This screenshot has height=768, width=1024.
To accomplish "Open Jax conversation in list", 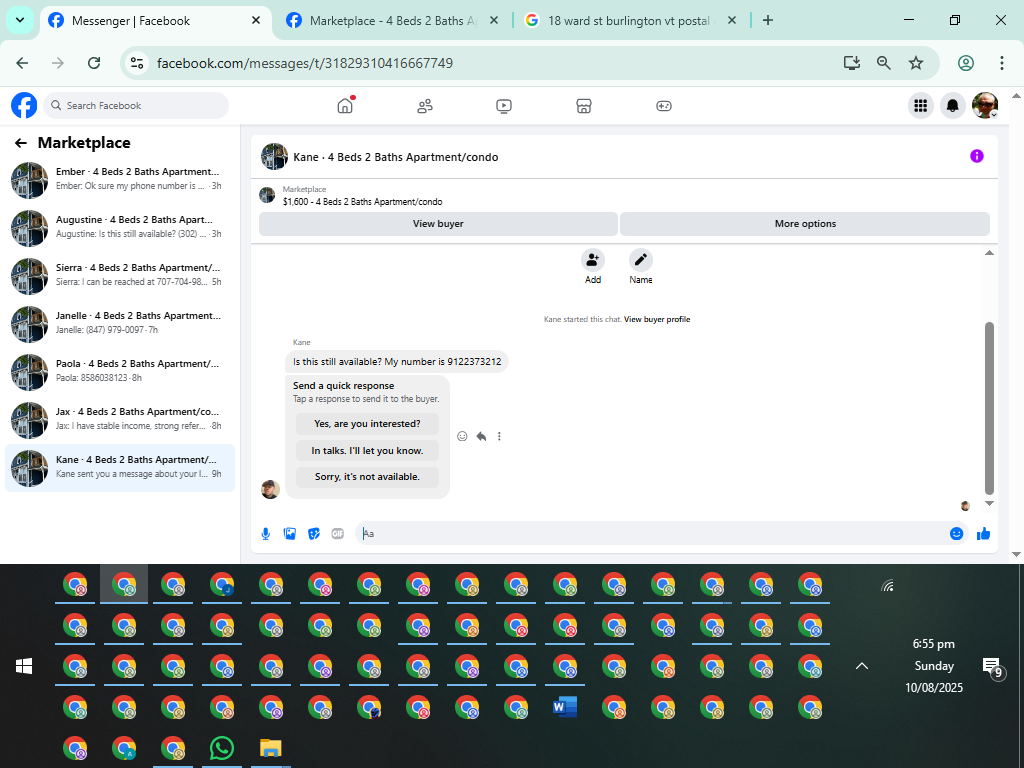I will pyautogui.click(x=120, y=420).
